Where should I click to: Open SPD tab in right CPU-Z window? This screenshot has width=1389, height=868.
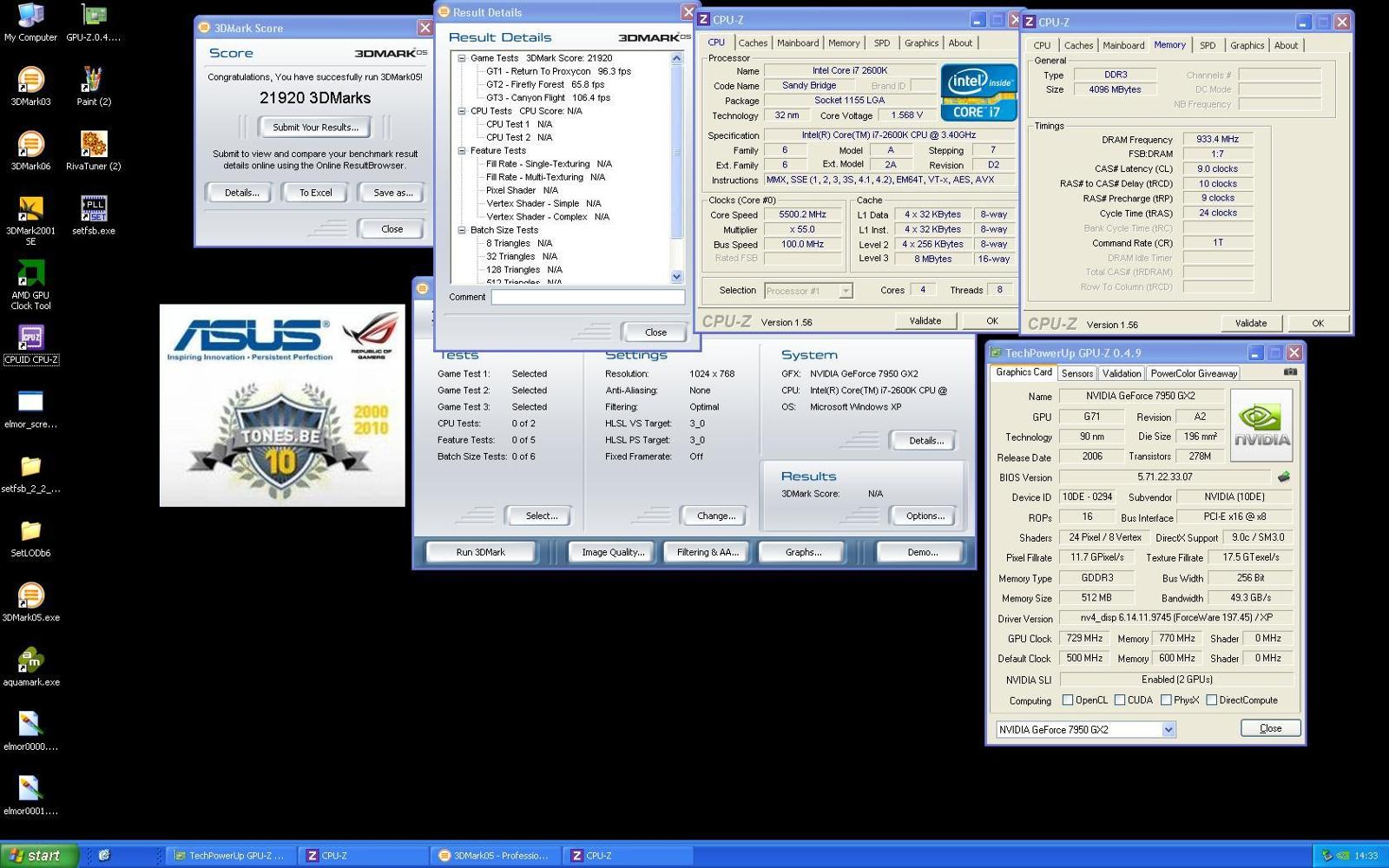[1208, 45]
